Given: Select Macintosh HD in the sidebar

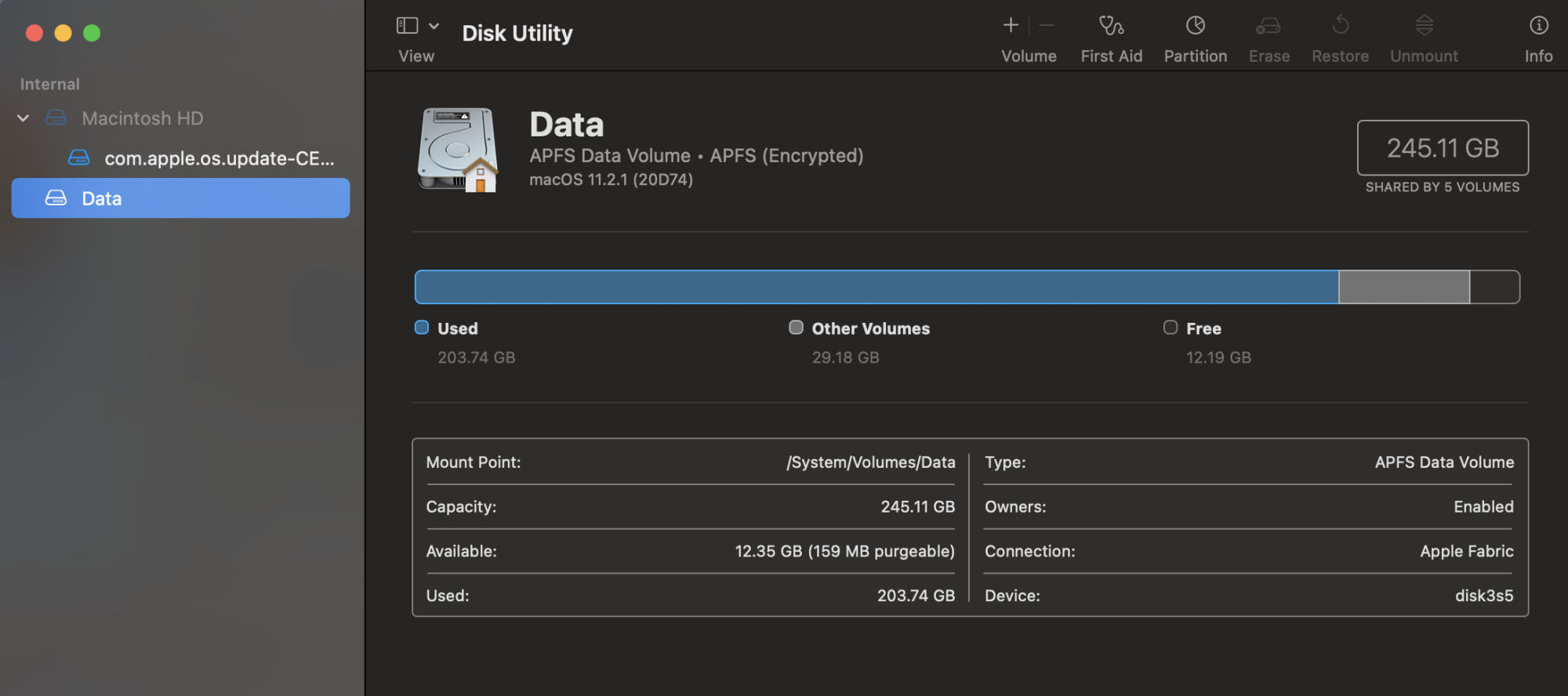Looking at the screenshot, I should pyautogui.click(x=142, y=118).
